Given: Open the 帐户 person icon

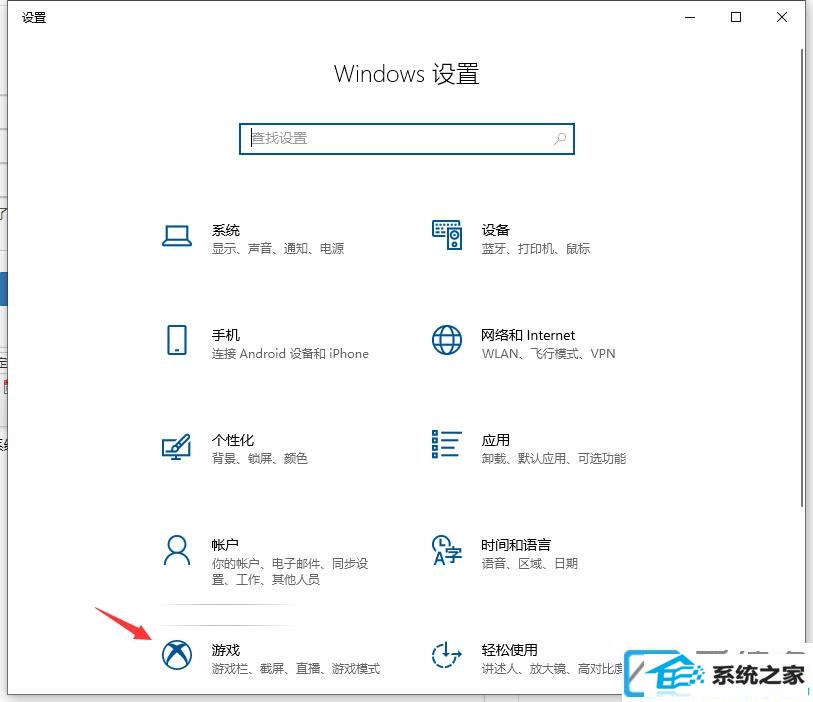Looking at the screenshot, I should pos(177,550).
